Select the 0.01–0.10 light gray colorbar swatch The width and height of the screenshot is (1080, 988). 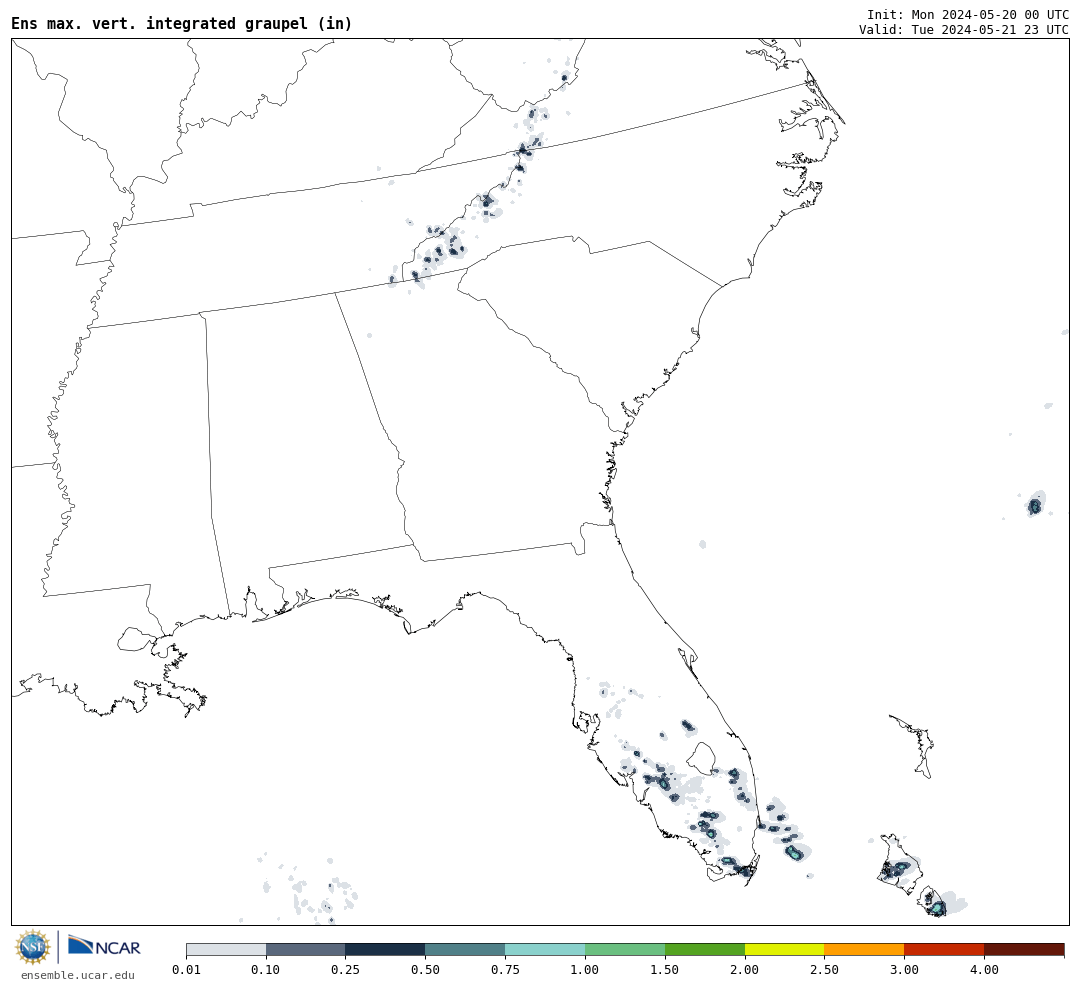coord(226,950)
